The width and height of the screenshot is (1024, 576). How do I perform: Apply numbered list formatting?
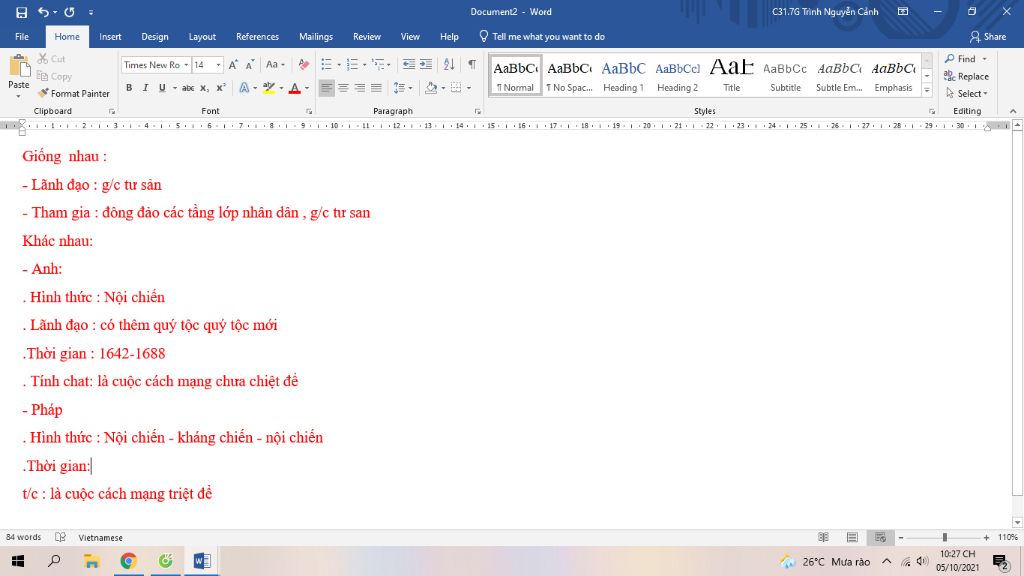point(352,65)
